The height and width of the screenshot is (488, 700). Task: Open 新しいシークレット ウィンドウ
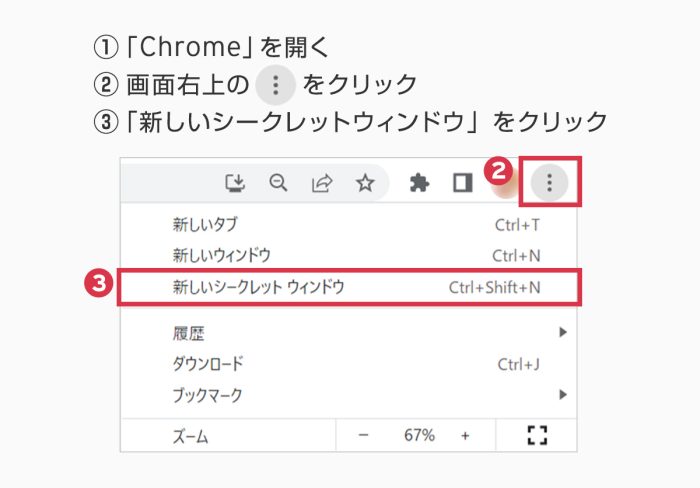pyautogui.click(x=258, y=288)
